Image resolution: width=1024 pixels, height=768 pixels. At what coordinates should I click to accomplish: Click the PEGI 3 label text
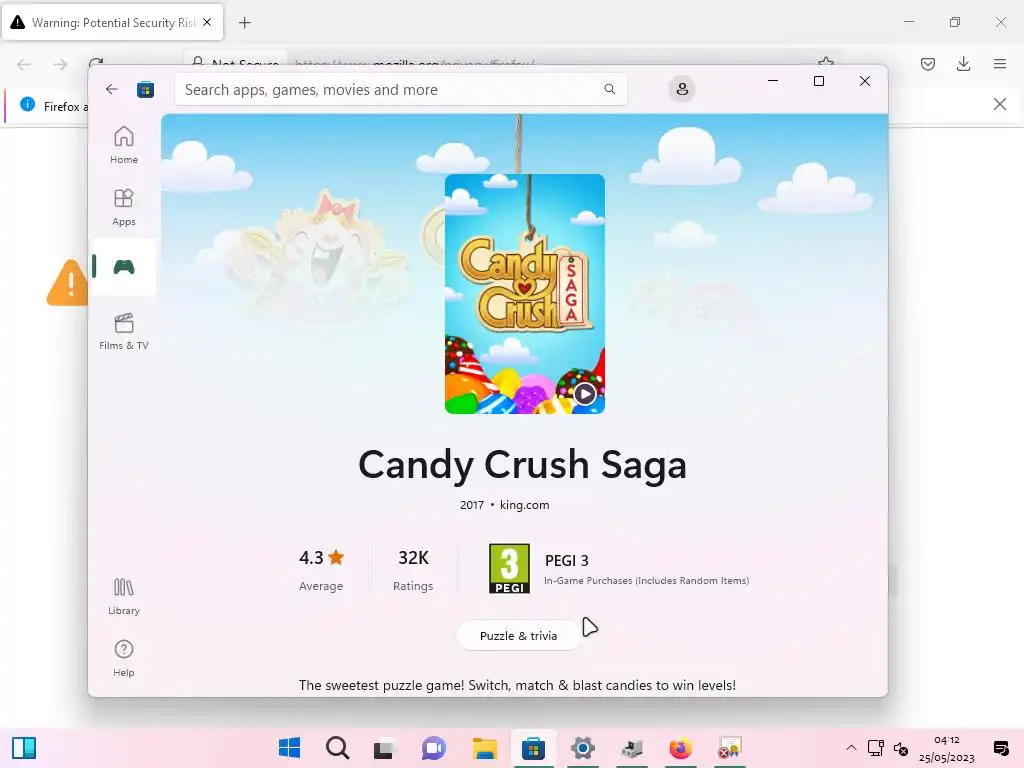[x=566, y=560]
